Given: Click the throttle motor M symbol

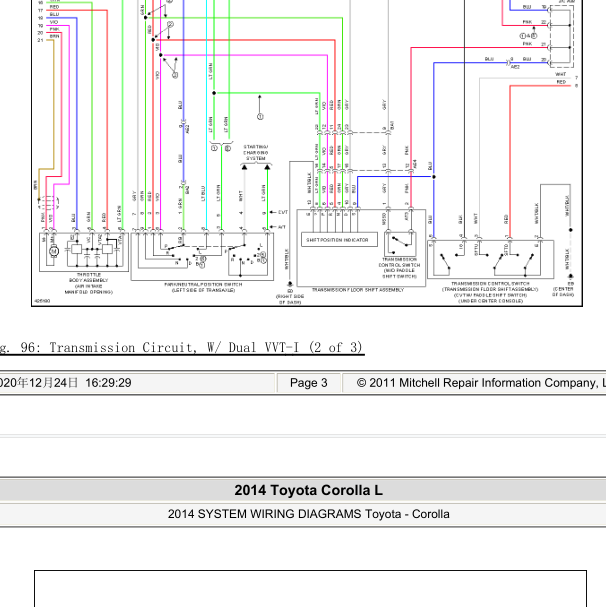Looking at the screenshot, I should pyautogui.click(x=54, y=252).
